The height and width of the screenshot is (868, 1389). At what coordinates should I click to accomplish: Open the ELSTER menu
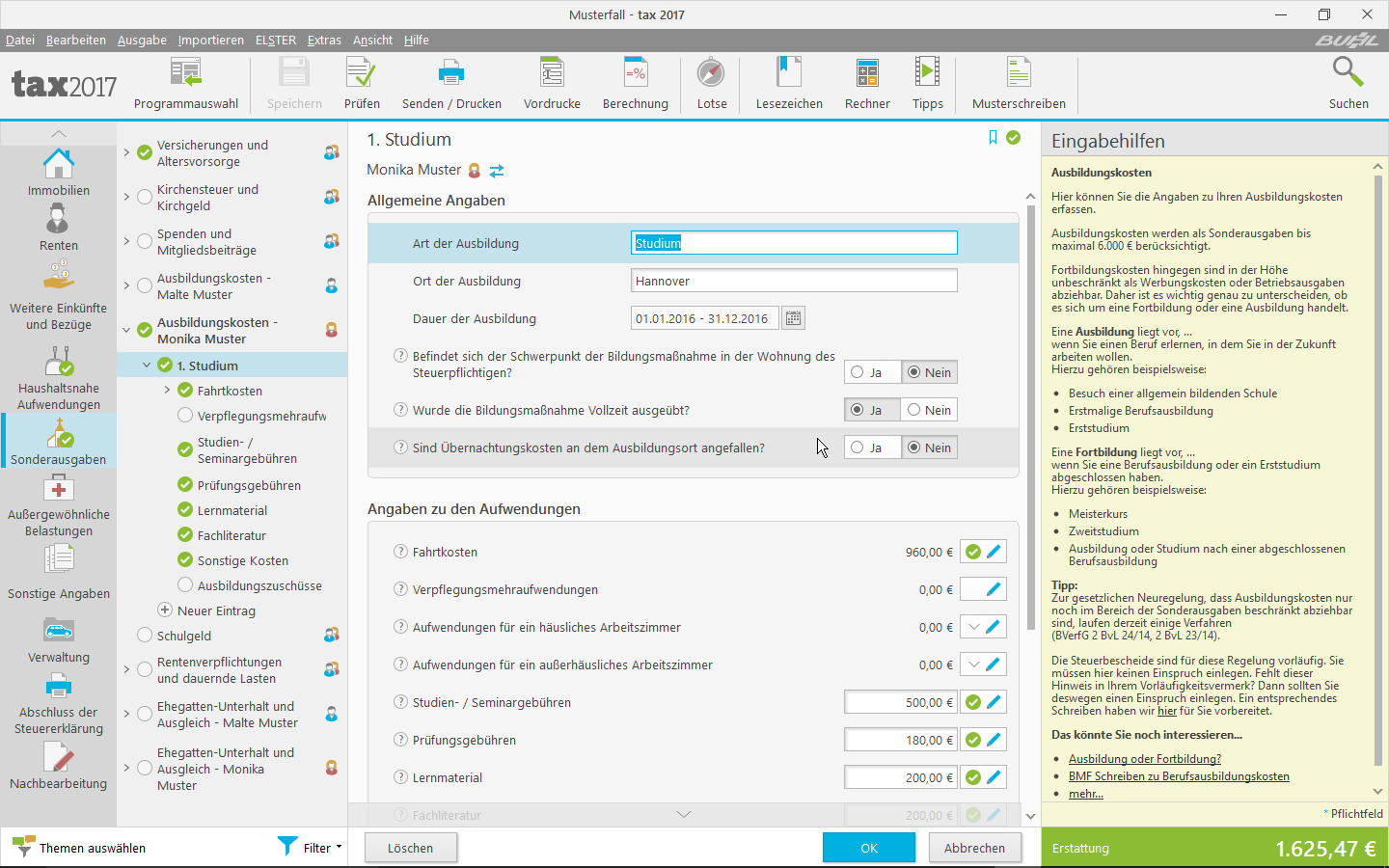(275, 40)
